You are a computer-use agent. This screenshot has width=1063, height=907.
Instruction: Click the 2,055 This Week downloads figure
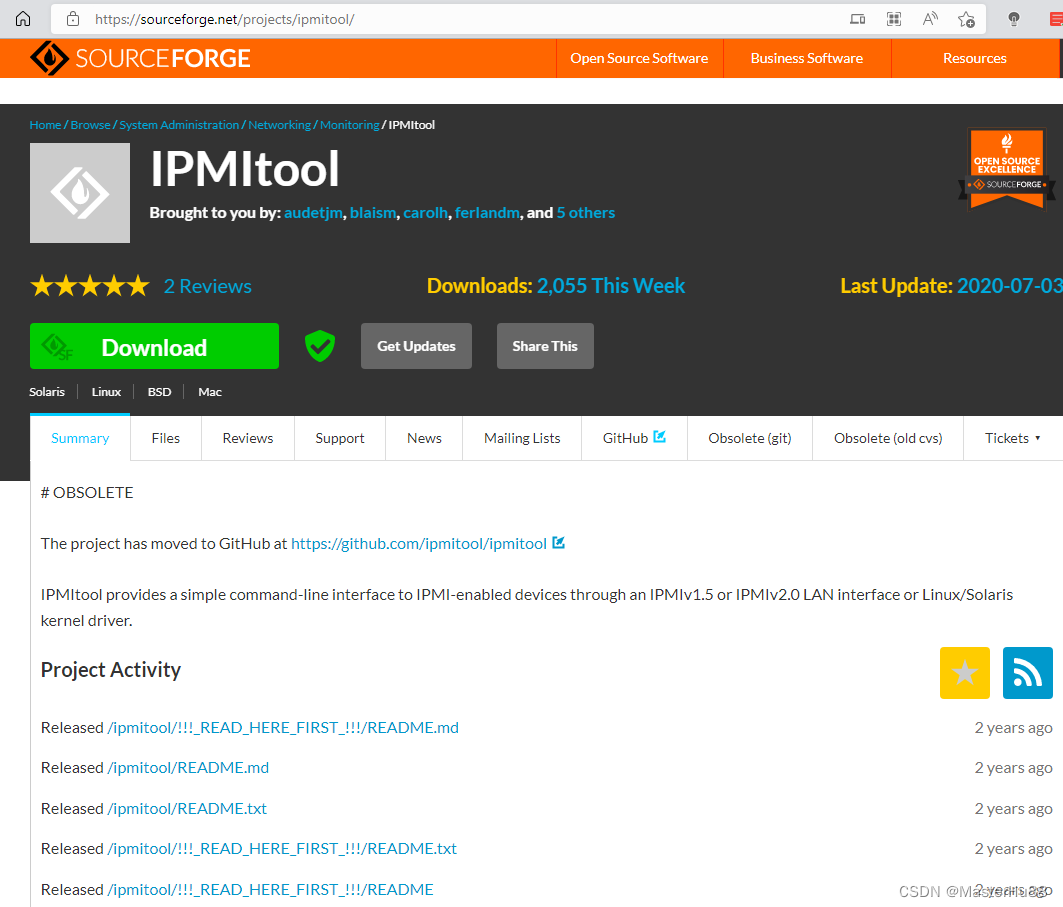tap(611, 286)
